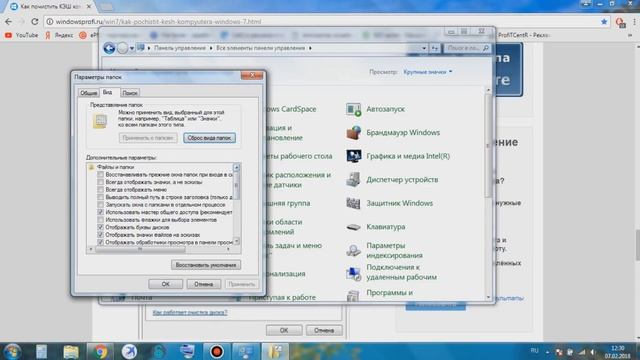This screenshot has width=640, height=360.
Task: Open the Клавиатура control panel item
Action: [x=376, y=227]
